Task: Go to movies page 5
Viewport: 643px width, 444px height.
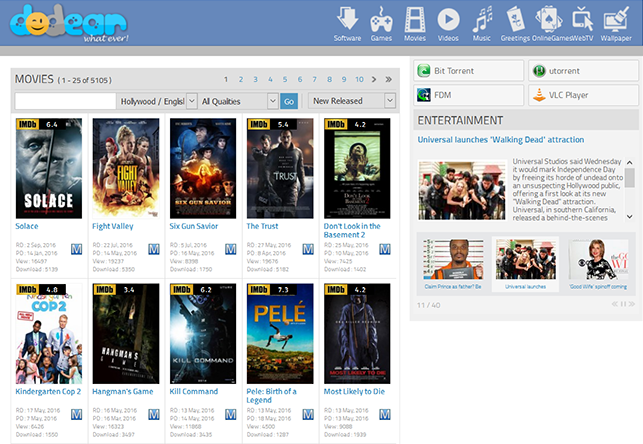Action: (285, 79)
